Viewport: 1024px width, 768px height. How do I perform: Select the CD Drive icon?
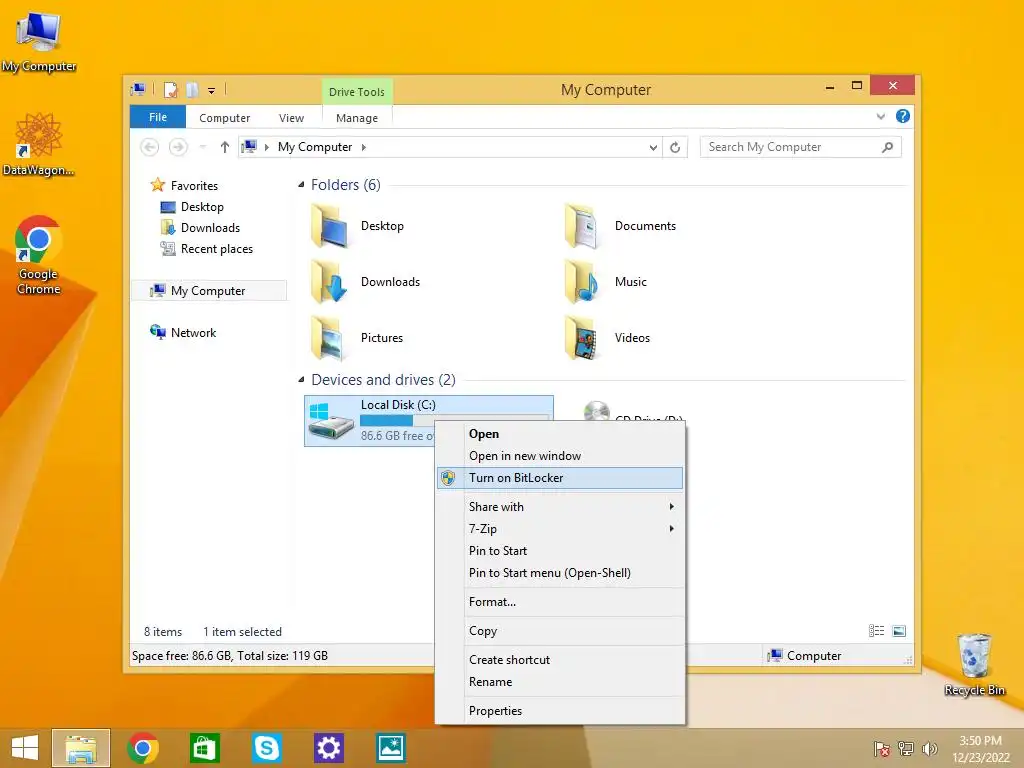click(596, 411)
